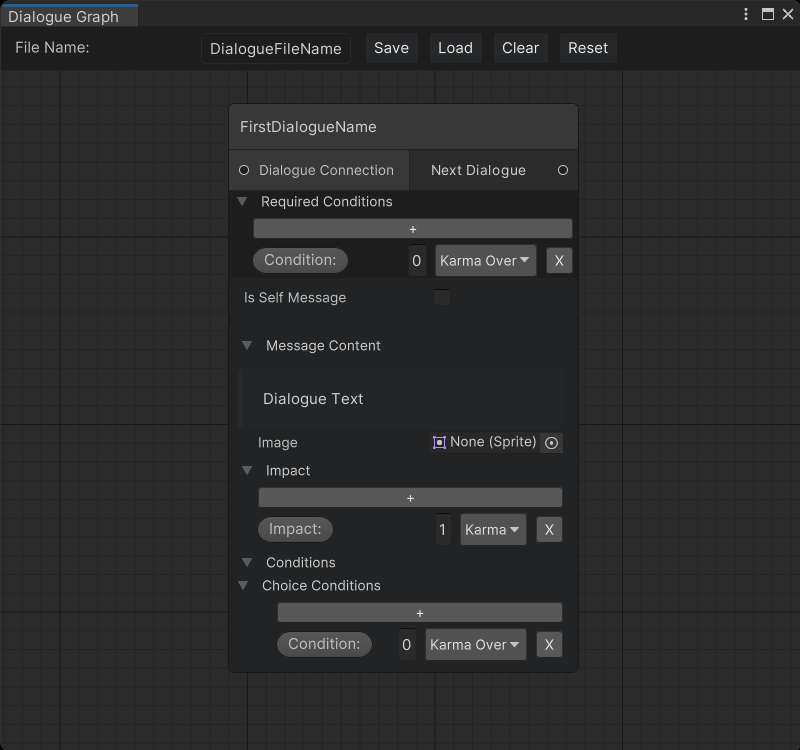Screen dimensions: 800x750
Task: Click the Load button
Action: tap(455, 48)
